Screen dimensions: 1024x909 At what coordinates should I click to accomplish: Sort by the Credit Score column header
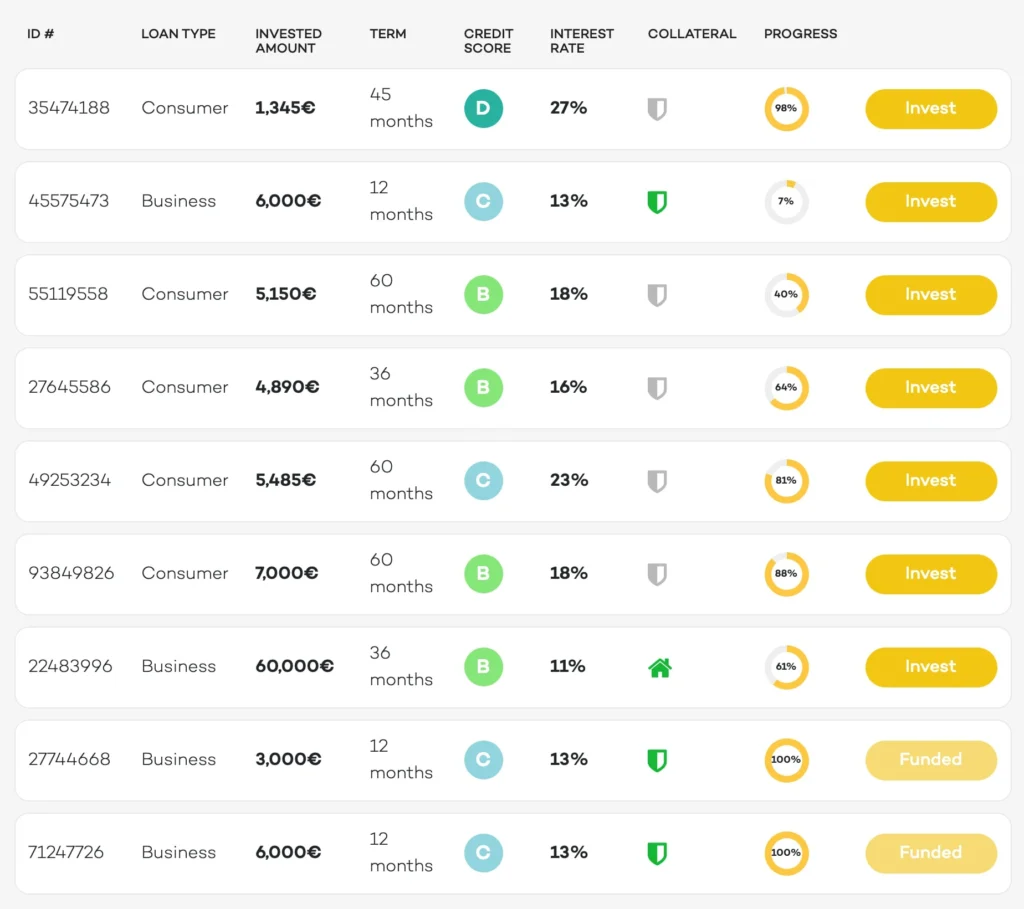[488, 40]
